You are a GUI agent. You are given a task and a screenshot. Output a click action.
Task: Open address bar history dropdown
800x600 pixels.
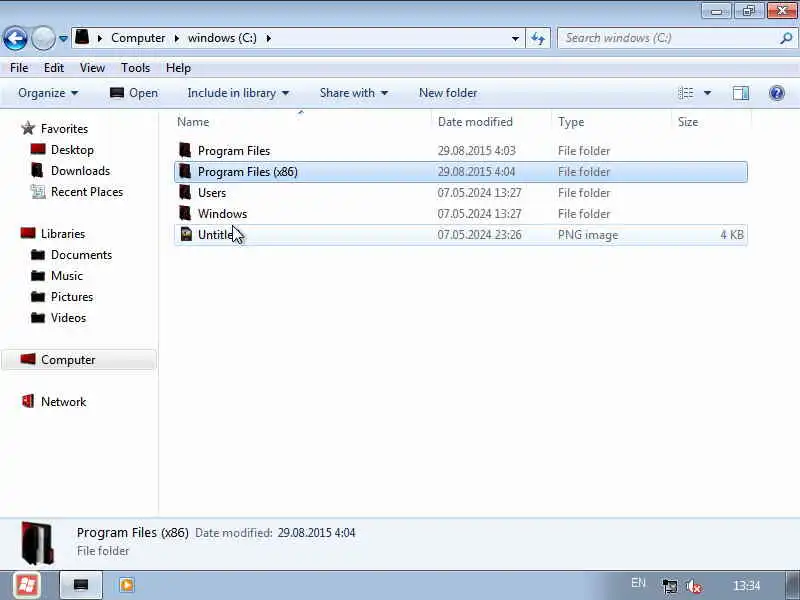515,38
